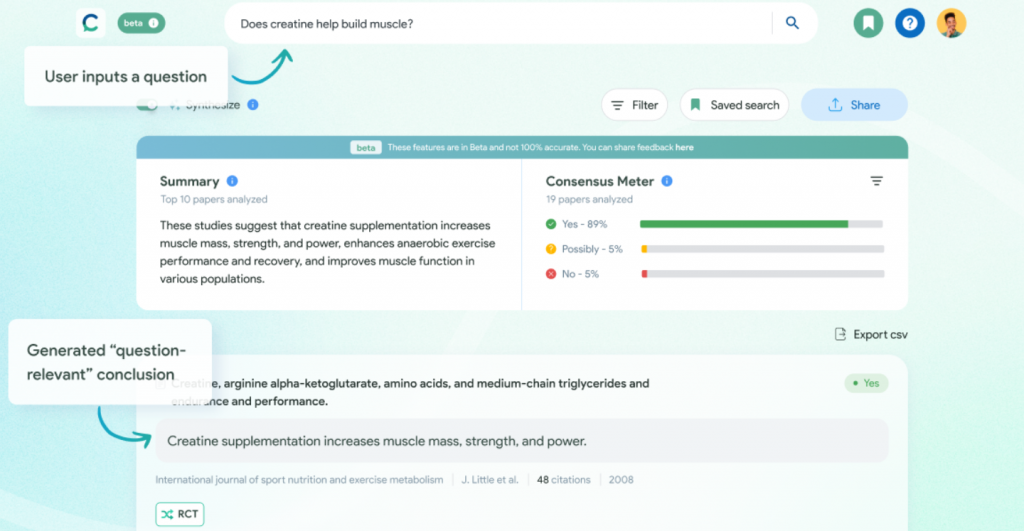Click into the search question field
The width and height of the screenshot is (1024, 531).
[x=500, y=24]
